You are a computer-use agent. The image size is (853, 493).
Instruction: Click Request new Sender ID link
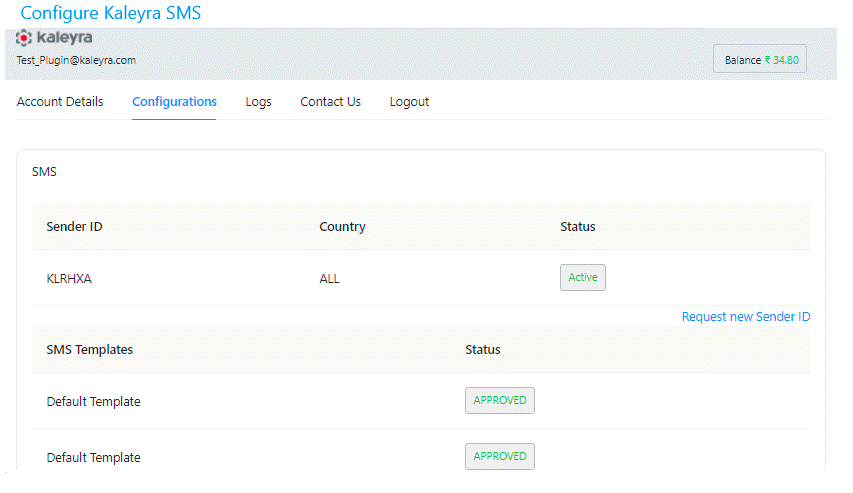(x=746, y=317)
